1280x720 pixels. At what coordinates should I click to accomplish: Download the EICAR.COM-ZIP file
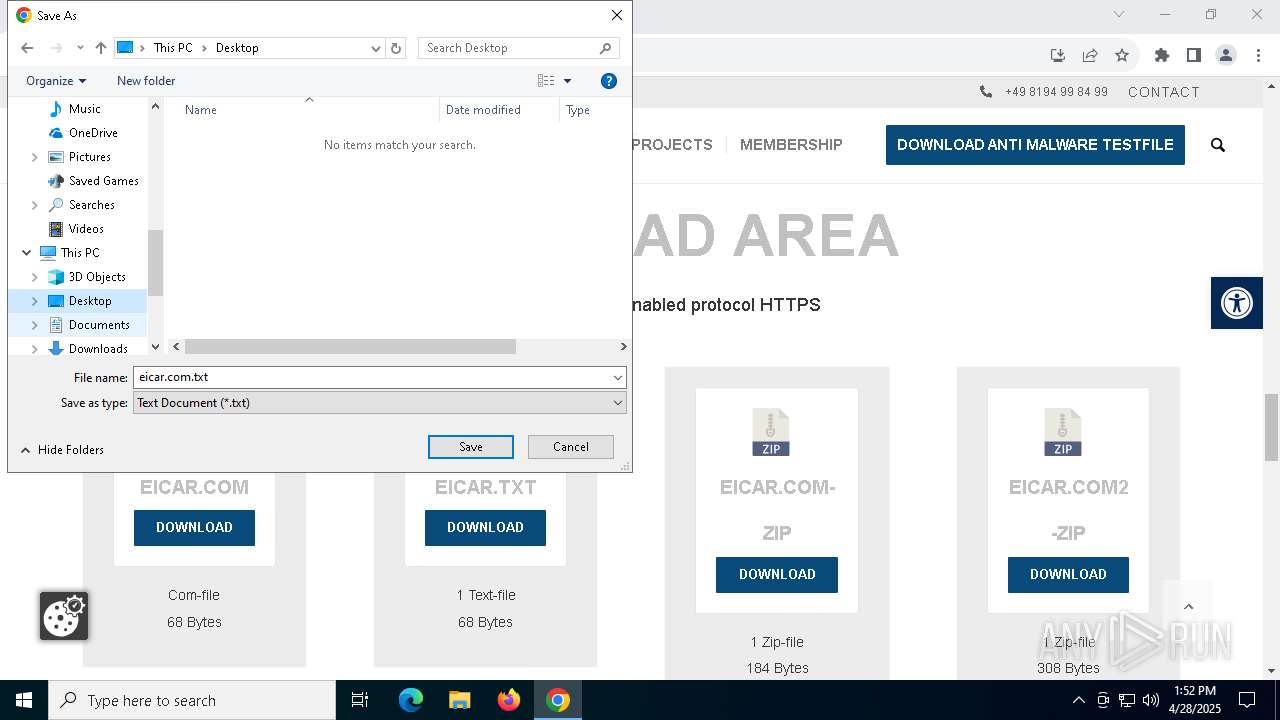coord(777,575)
